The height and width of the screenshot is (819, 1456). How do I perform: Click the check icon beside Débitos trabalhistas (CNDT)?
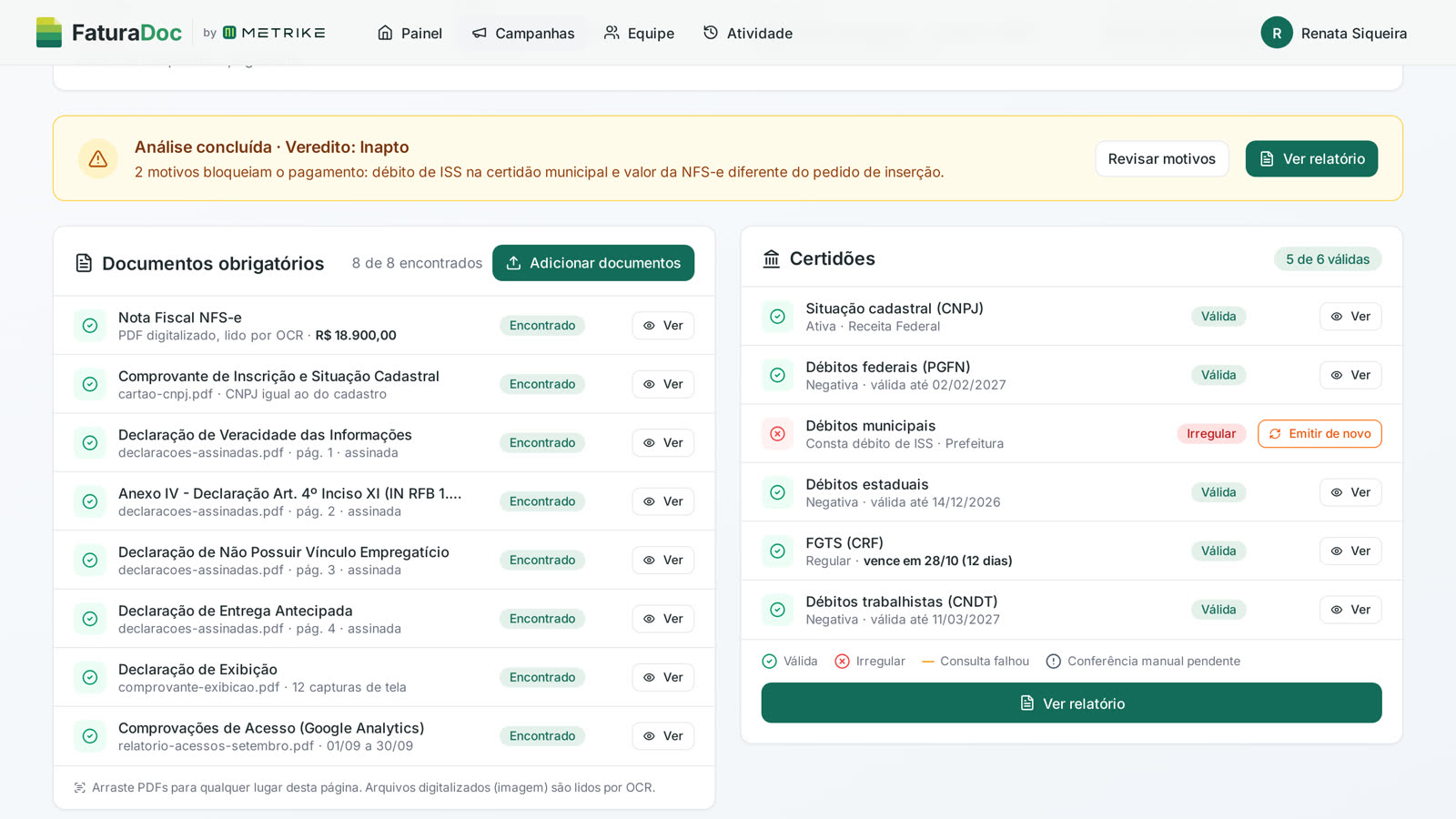(x=778, y=610)
